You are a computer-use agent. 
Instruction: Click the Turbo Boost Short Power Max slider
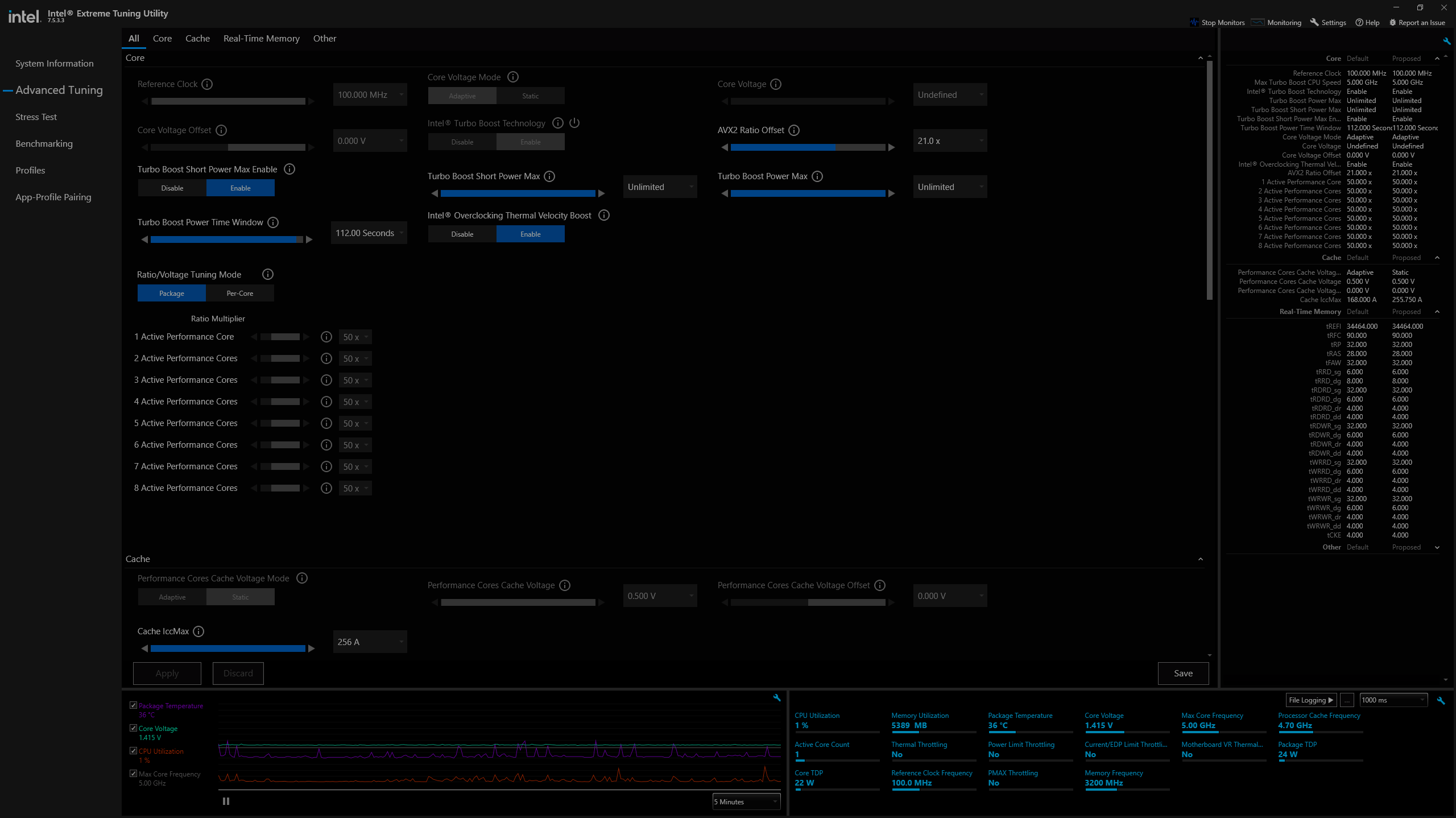518,193
